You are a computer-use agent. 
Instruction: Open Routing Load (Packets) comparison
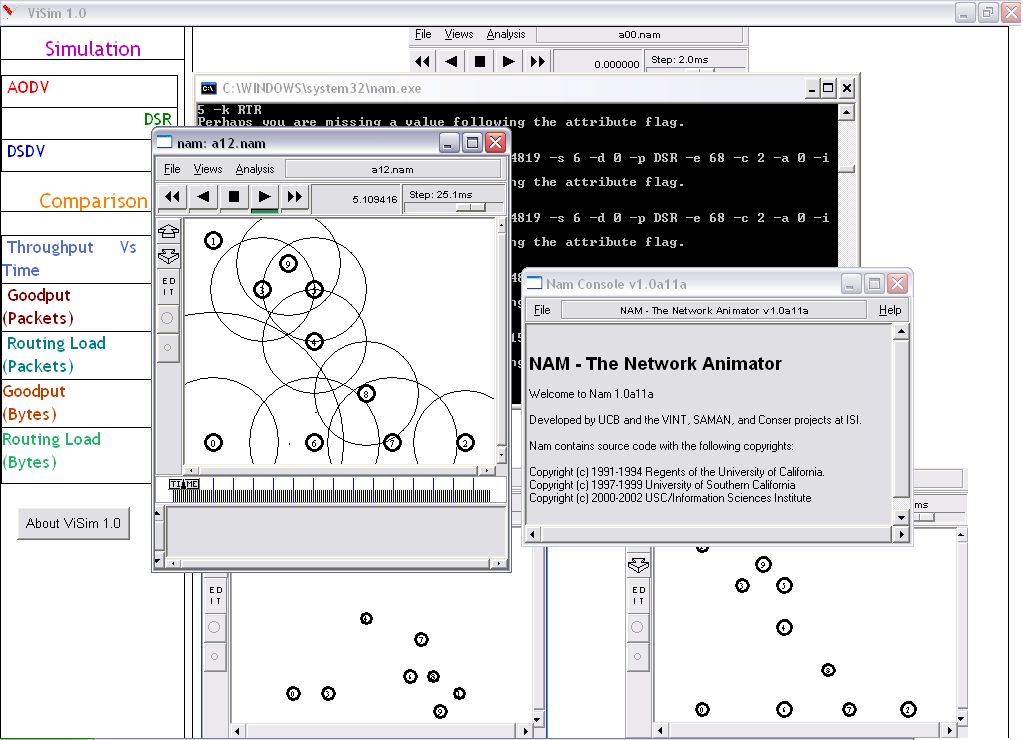pyautogui.click(x=77, y=355)
